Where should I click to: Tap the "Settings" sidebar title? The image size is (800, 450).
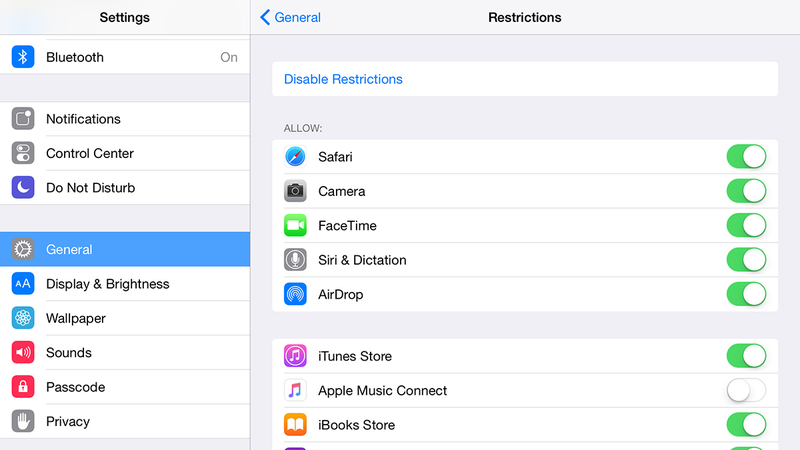pyautogui.click(x=124, y=17)
